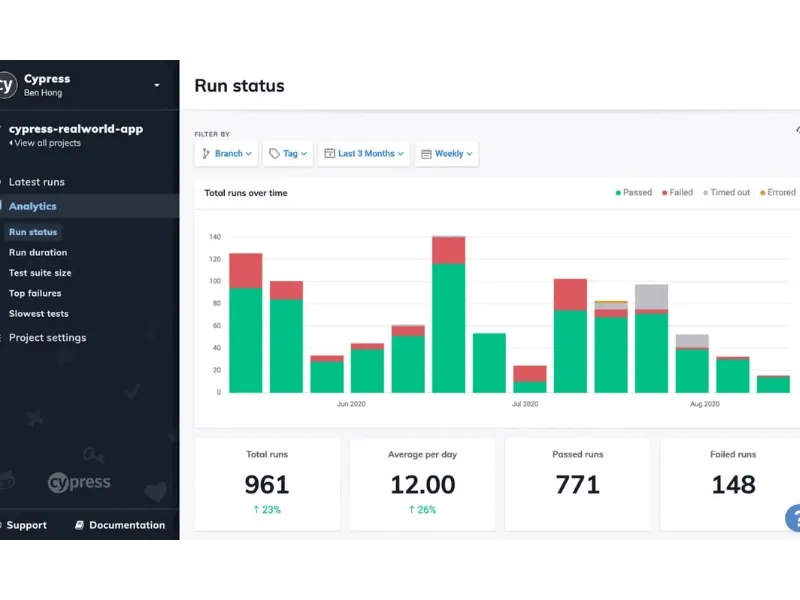
Task: Click the Support link
Action: click(x=26, y=525)
